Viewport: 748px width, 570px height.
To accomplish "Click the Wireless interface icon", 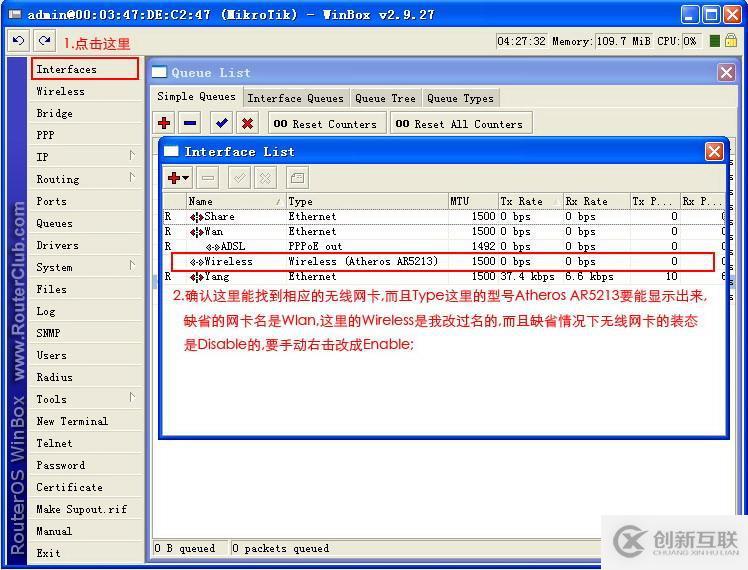I will (x=197, y=262).
